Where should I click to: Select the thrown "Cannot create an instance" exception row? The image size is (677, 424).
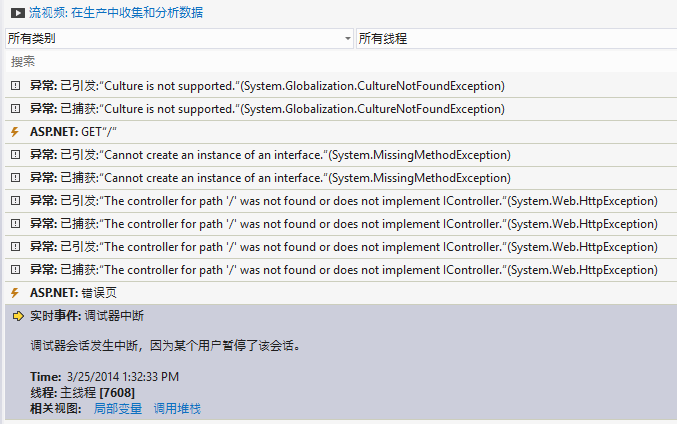tap(341, 155)
